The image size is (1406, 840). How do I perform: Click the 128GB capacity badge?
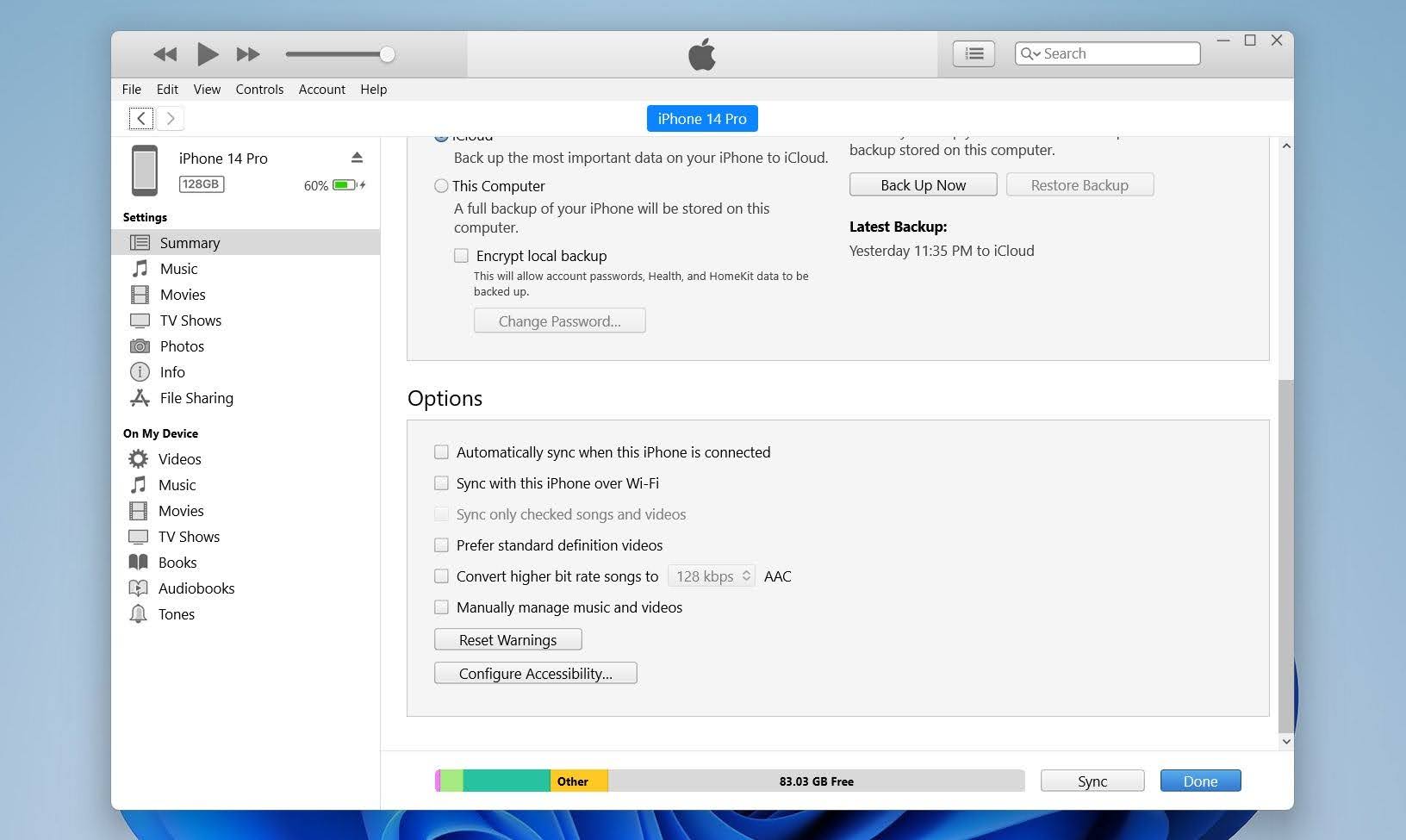pos(202,184)
